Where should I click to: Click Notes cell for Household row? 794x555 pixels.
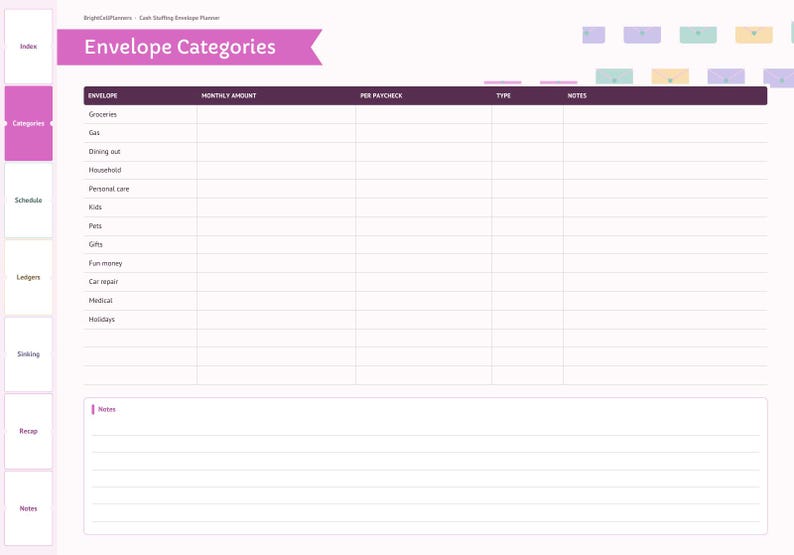[x=665, y=170]
